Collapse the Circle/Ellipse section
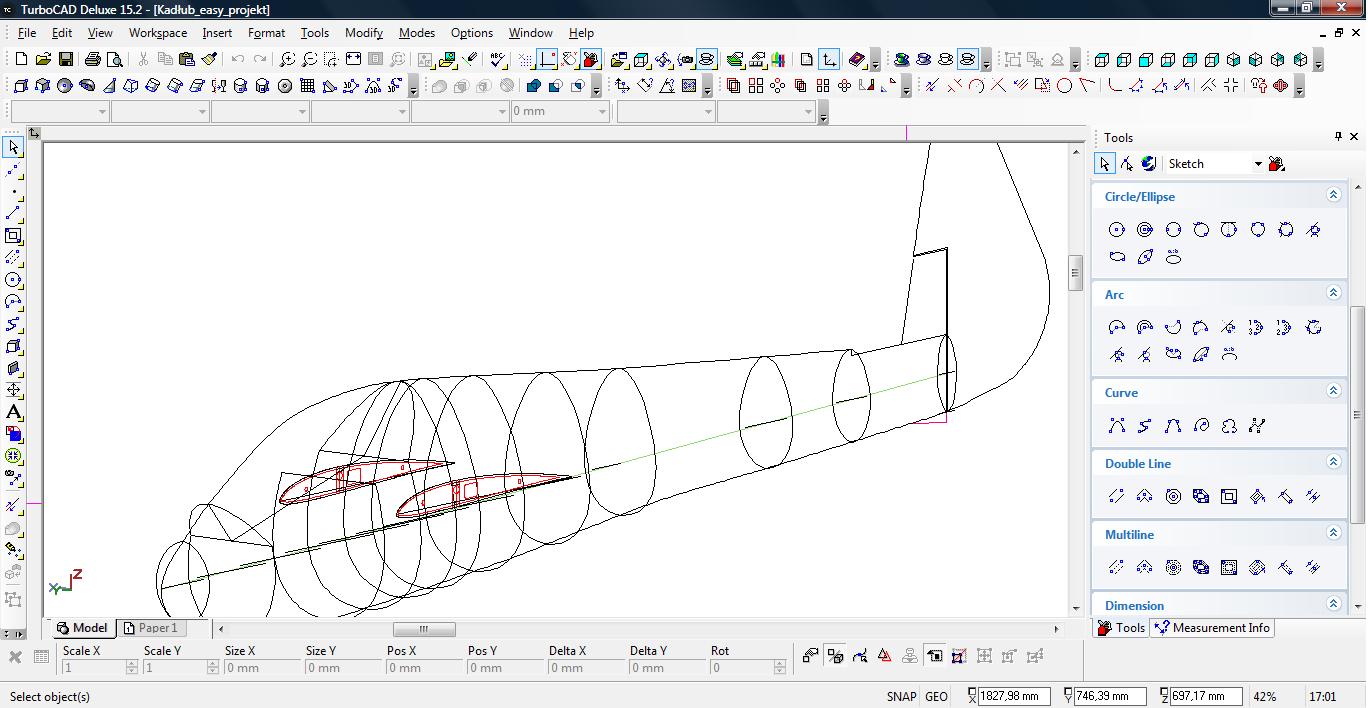Image resolution: width=1368 pixels, height=708 pixels. click(1333, 196)
